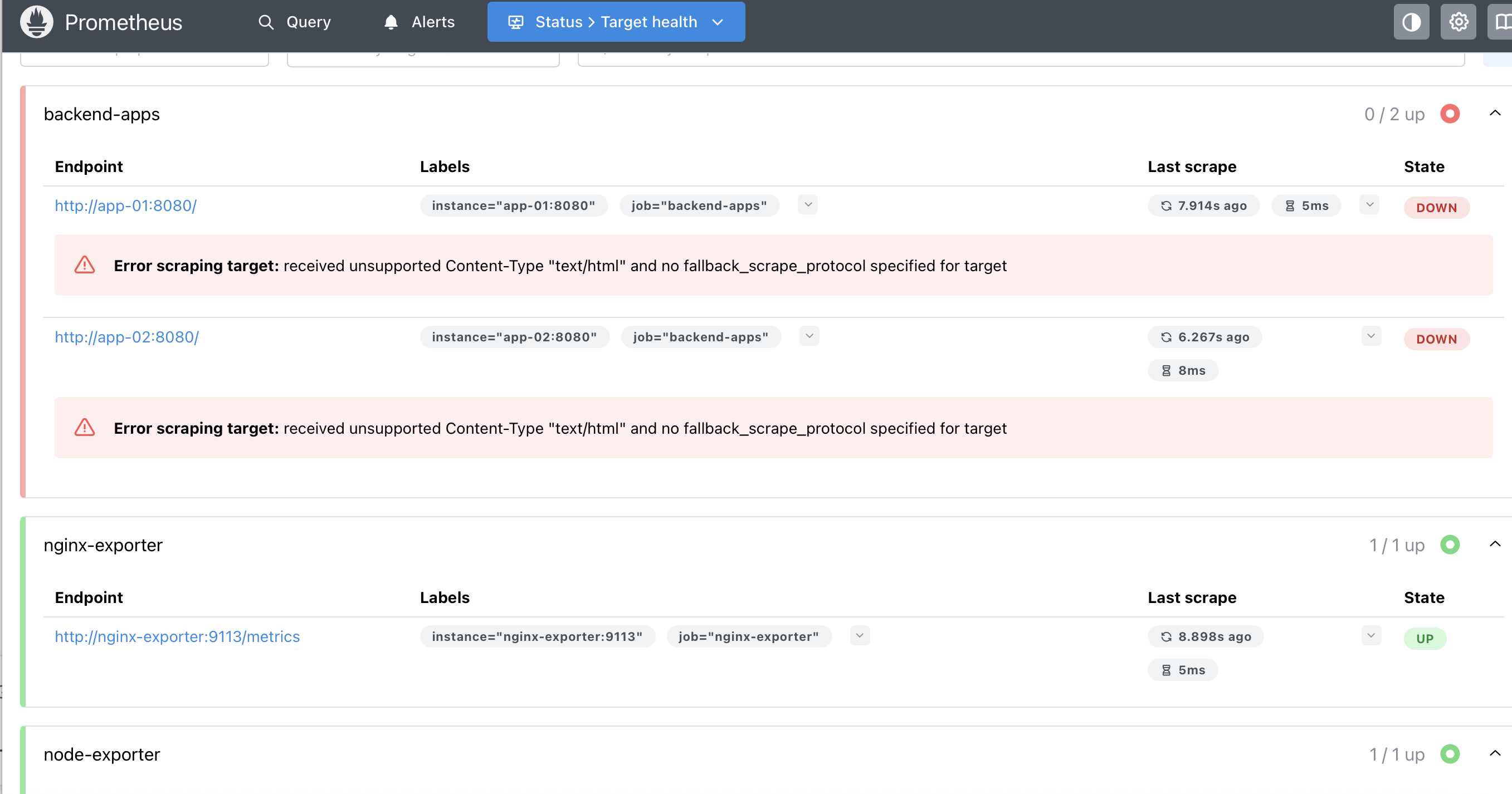Collapse the node-exporter target pool
Image resolution: width=1512 pixels, height=794 pixels.
pyautogui.click(x=1494, y=753)
